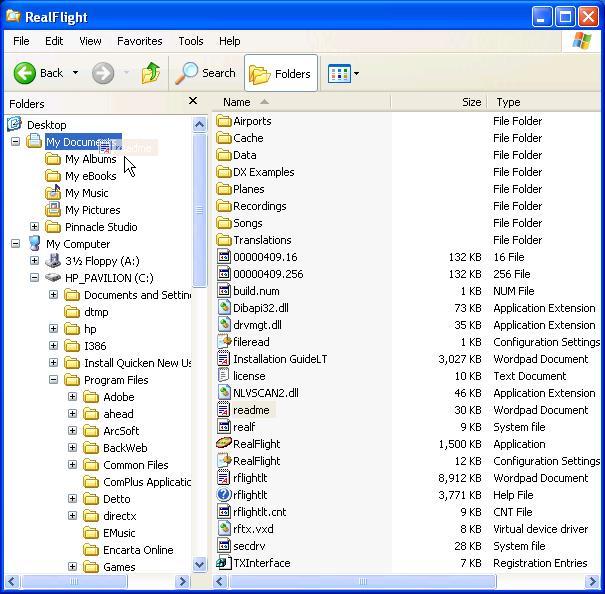Collapse the HP_PAVILION (C:) node
The width and height of the screenshot is (605, 594).
coord(34,278)
